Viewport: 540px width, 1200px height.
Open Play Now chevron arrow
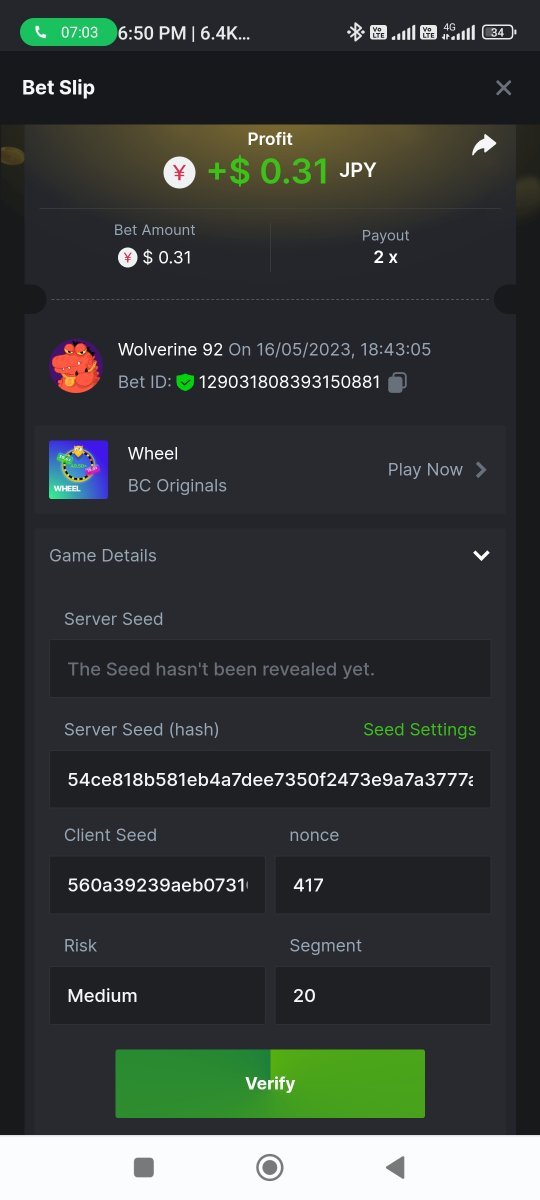481,470
